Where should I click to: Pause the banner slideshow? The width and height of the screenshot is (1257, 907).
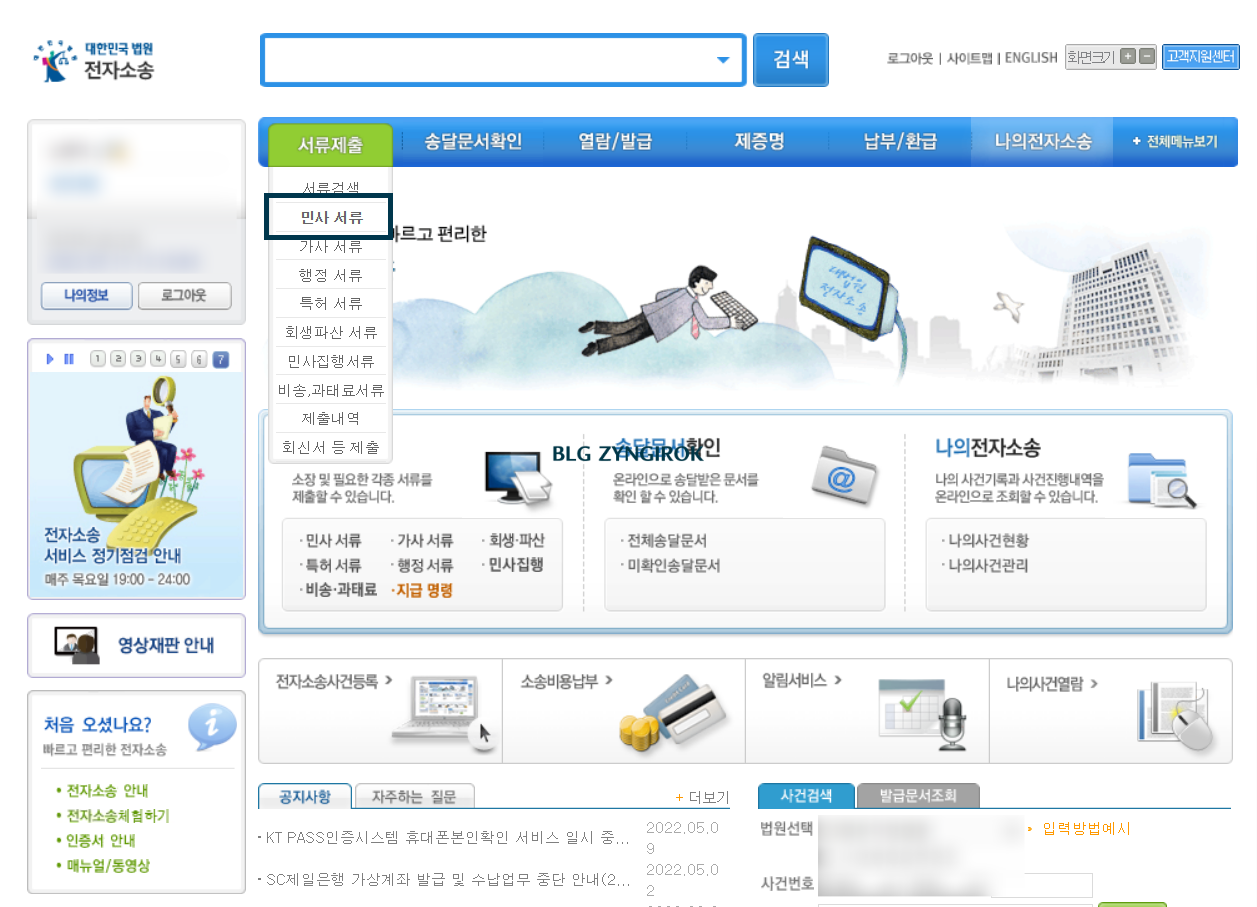coord(68,359)
